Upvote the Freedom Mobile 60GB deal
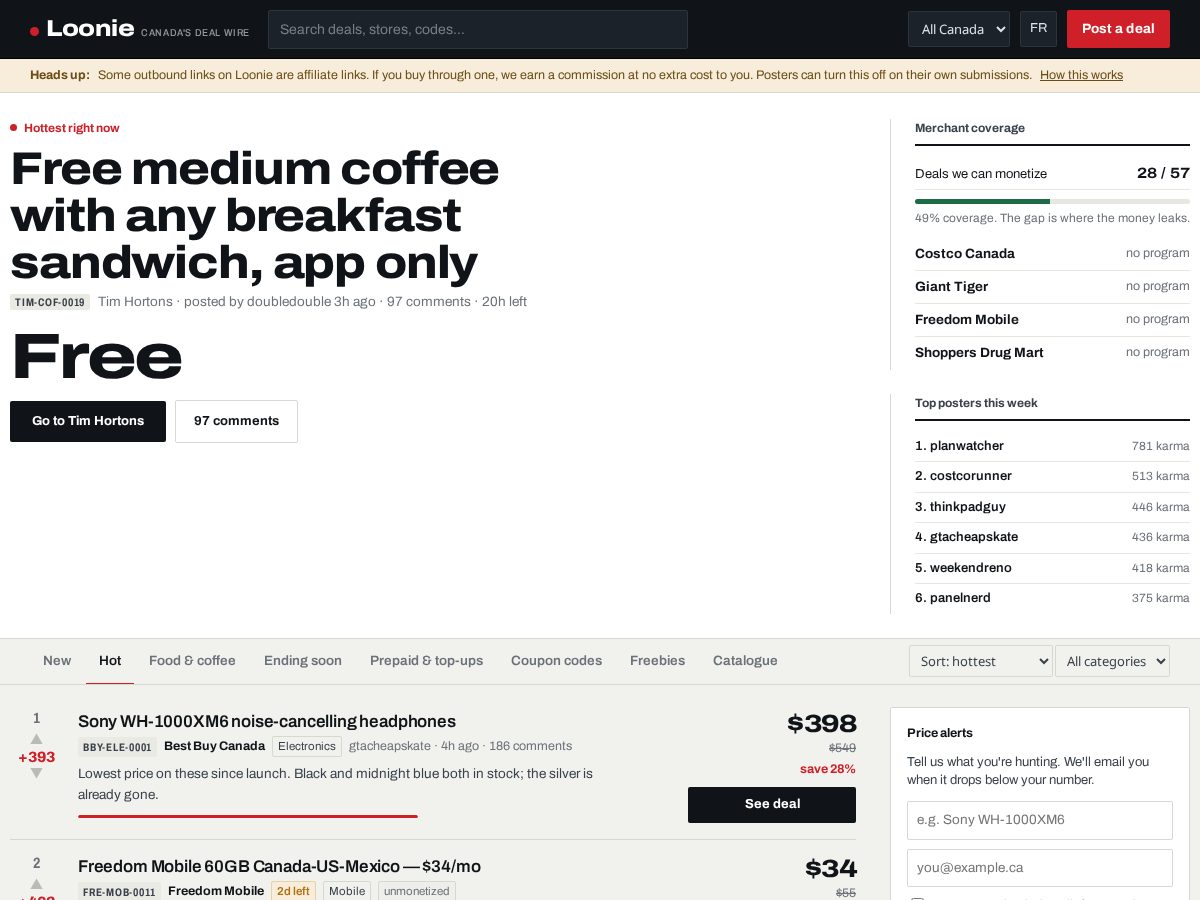The image size is (1200, 900). [37, 884]
